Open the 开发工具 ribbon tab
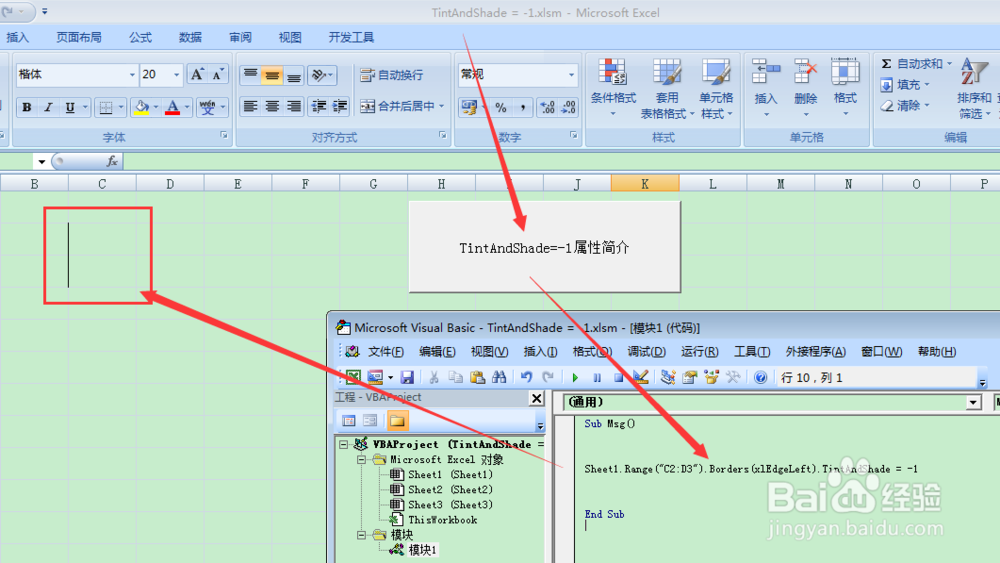This screenshot has height=563, width=1000. (351, 38)
